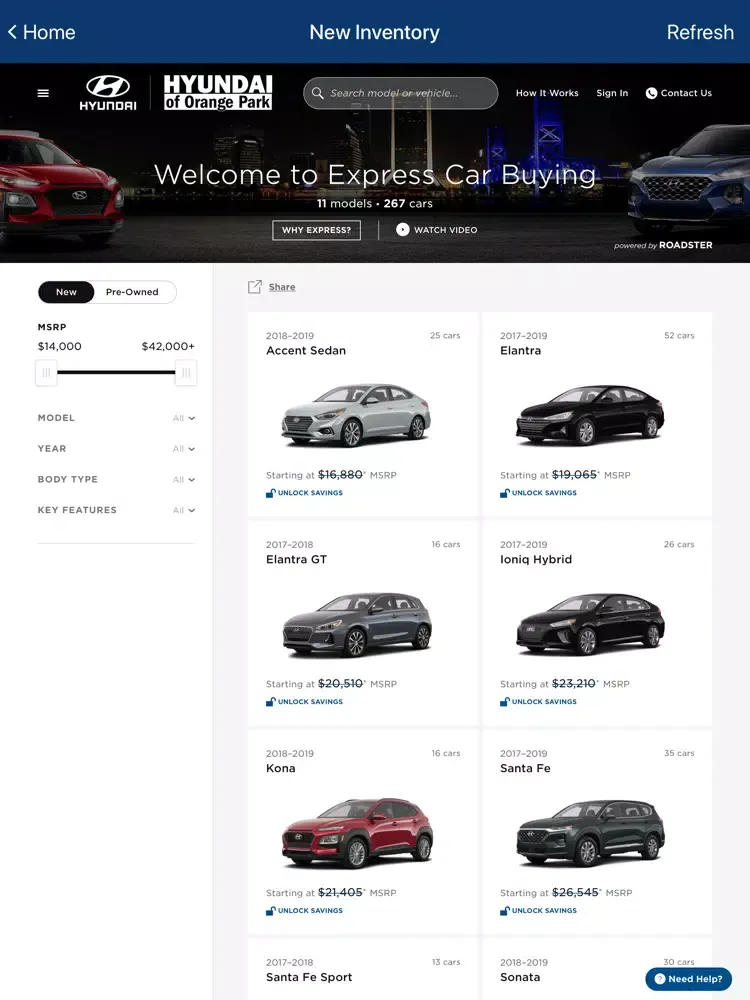
Task: Click the unlock icon under Kona
Action: click(x=270, y=910)
